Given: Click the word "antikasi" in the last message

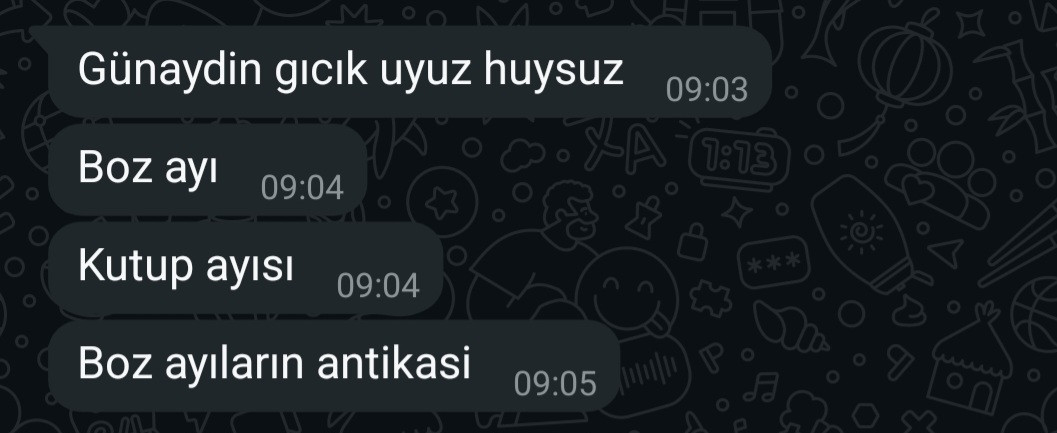Looking at the screenshot, I should tap(394, 362).
